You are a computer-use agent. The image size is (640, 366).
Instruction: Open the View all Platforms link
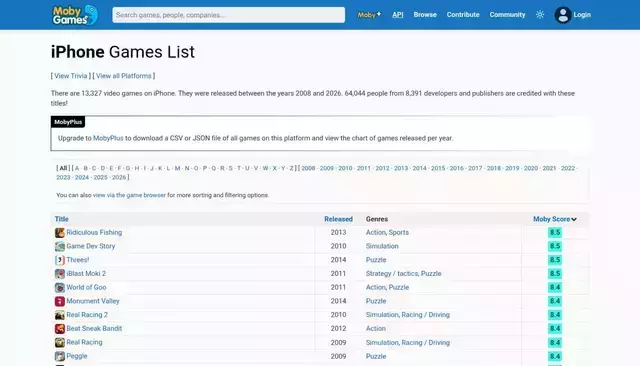(124, 76)
